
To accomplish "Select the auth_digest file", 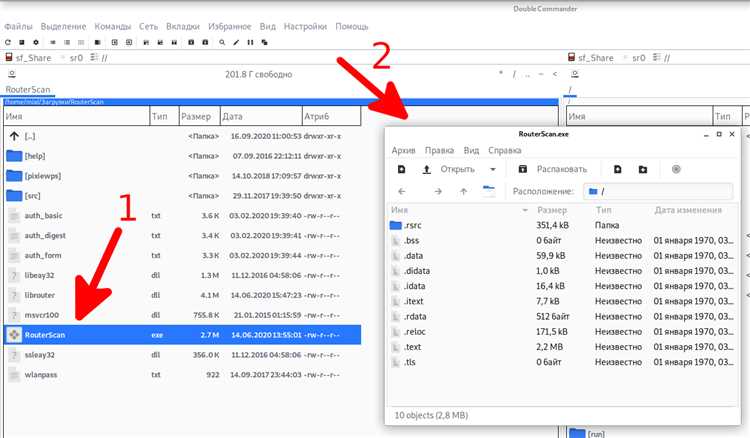I will pyautogui.click(x=182, y=235).
